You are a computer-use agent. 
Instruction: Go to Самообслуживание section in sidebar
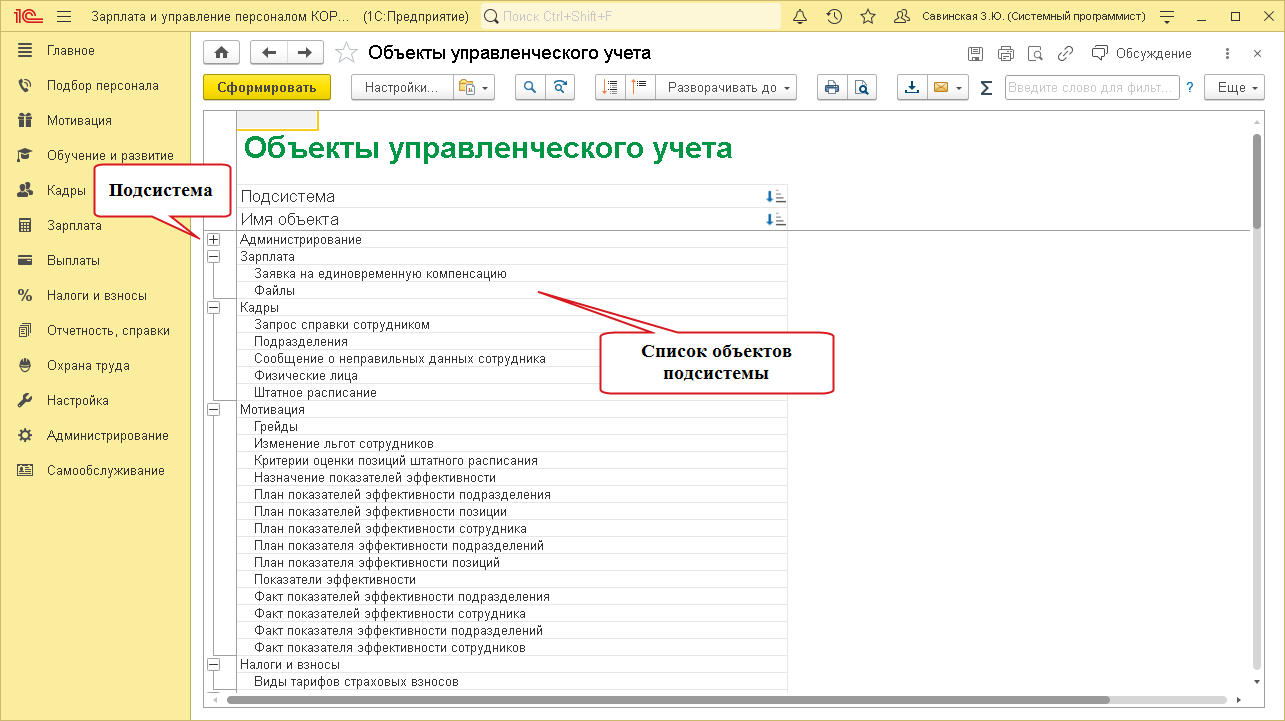(x=105, y=471)
